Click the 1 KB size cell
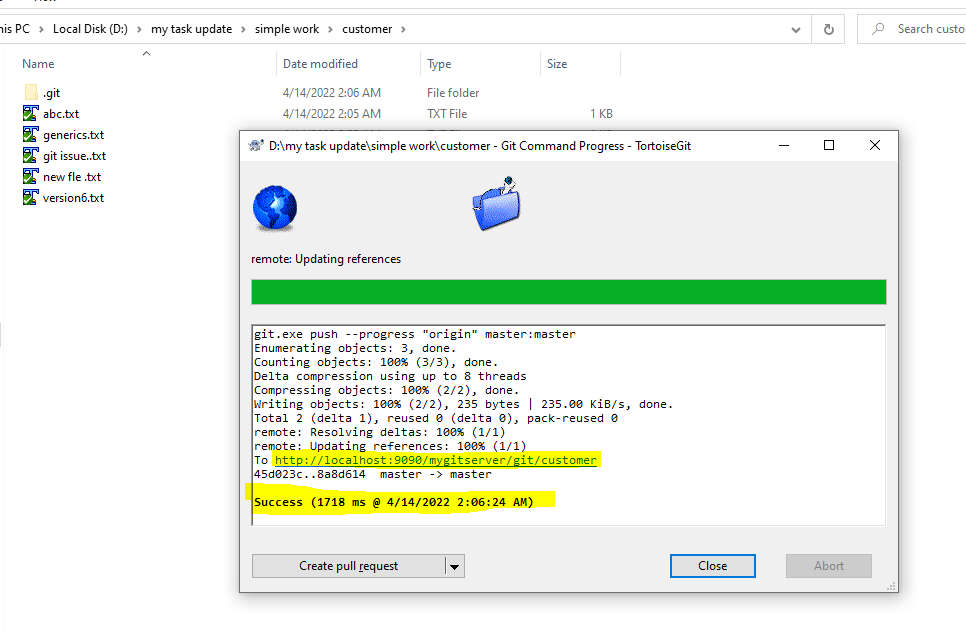 601,113
